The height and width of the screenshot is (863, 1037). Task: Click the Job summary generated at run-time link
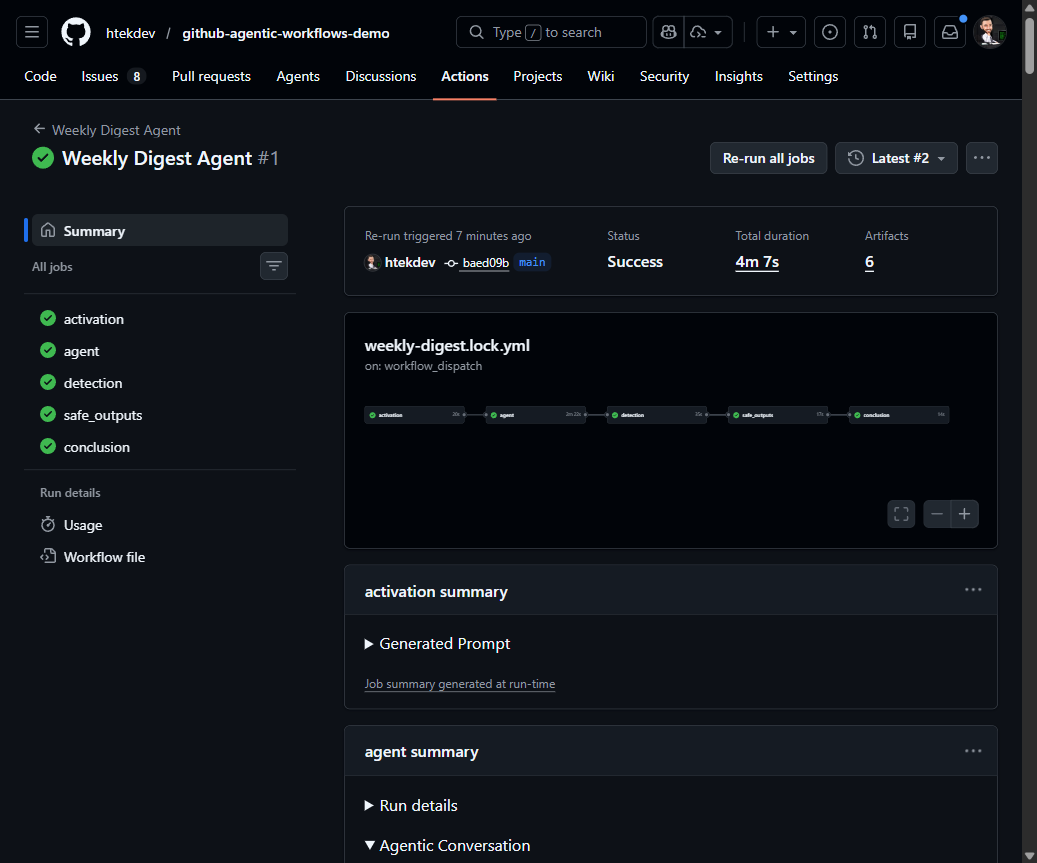coord(459,683)
